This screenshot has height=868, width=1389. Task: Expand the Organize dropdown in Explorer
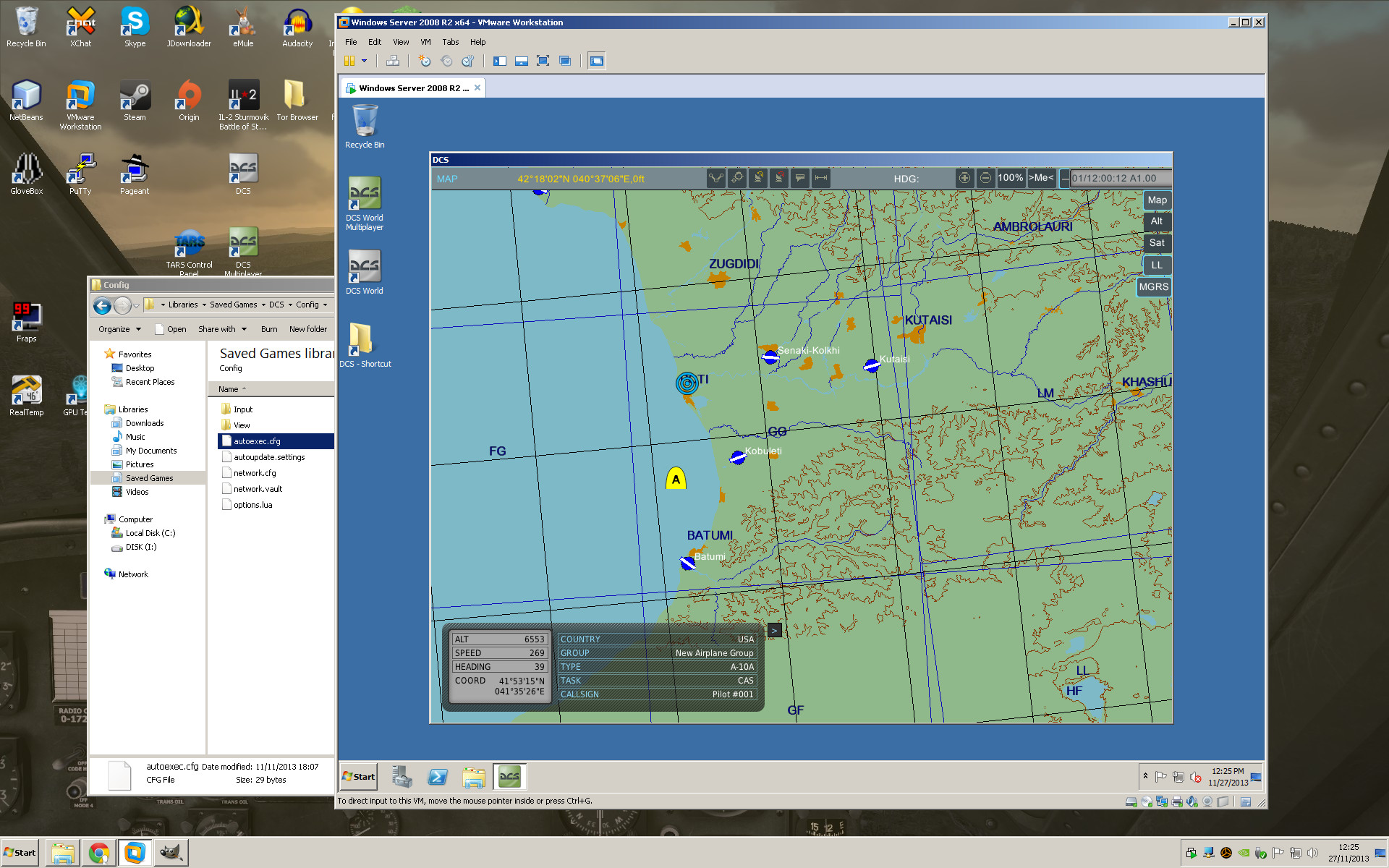tap(119, 329)
